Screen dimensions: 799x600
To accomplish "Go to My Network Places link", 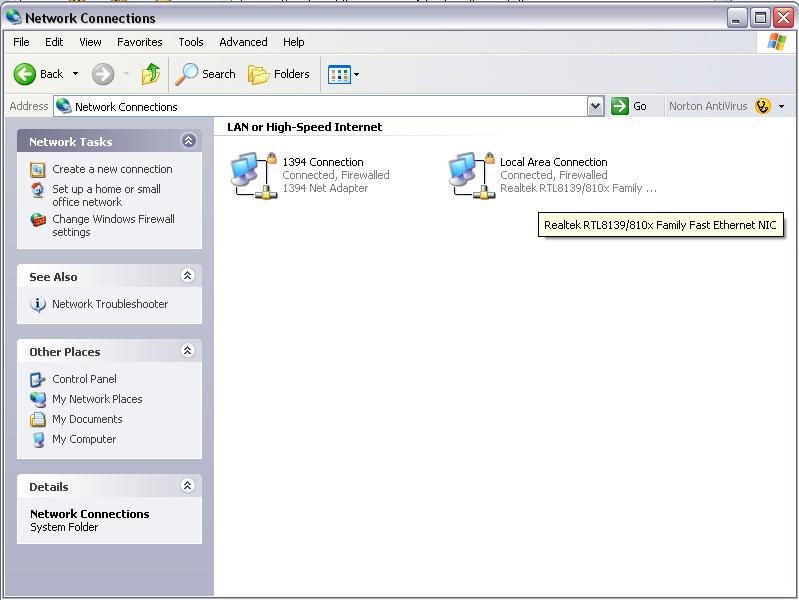I will [97, 399].
